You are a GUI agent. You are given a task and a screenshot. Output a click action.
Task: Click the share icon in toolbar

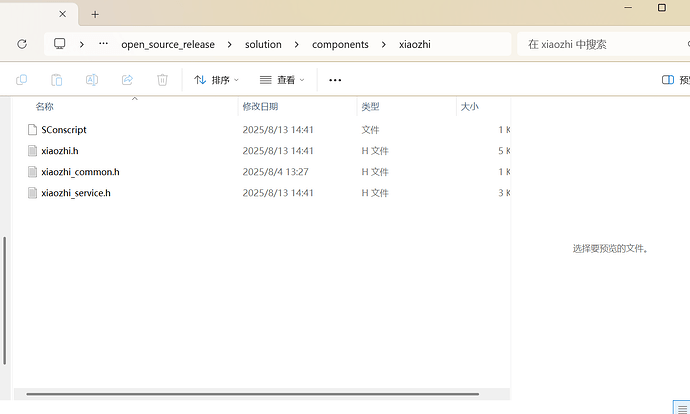(x=127, y=80)
